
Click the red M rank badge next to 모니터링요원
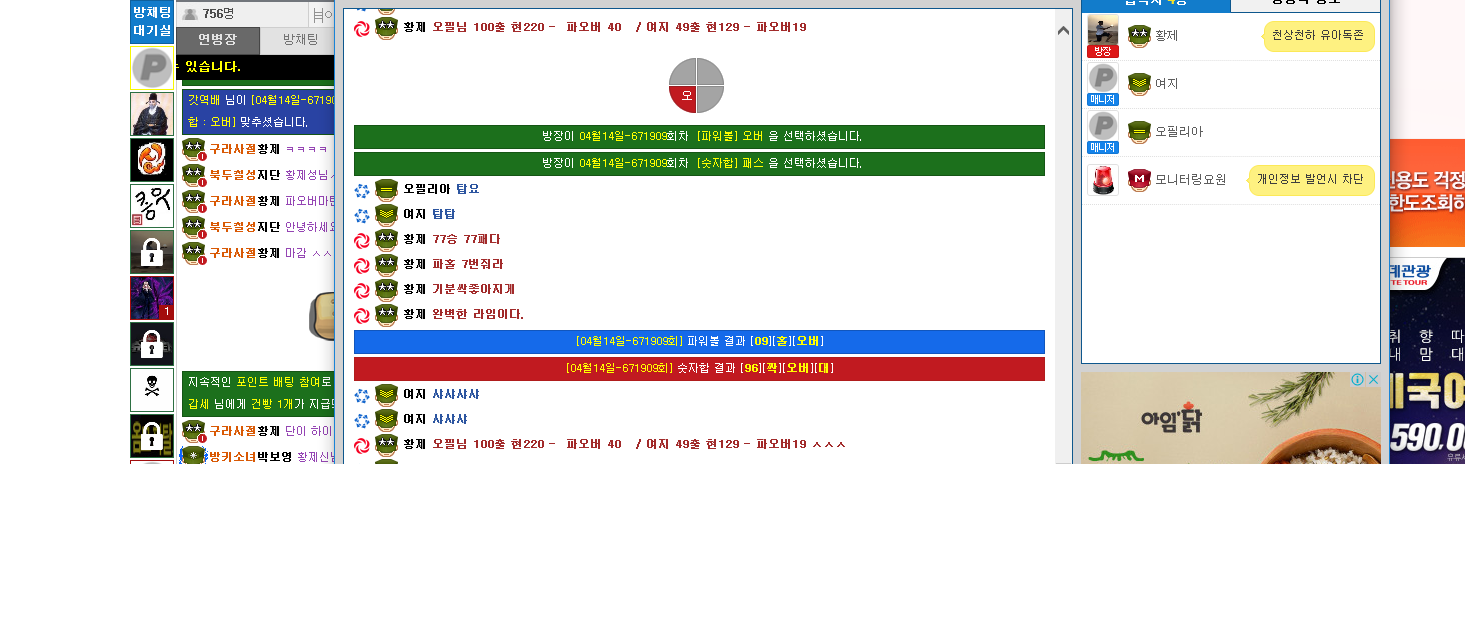1139,180
